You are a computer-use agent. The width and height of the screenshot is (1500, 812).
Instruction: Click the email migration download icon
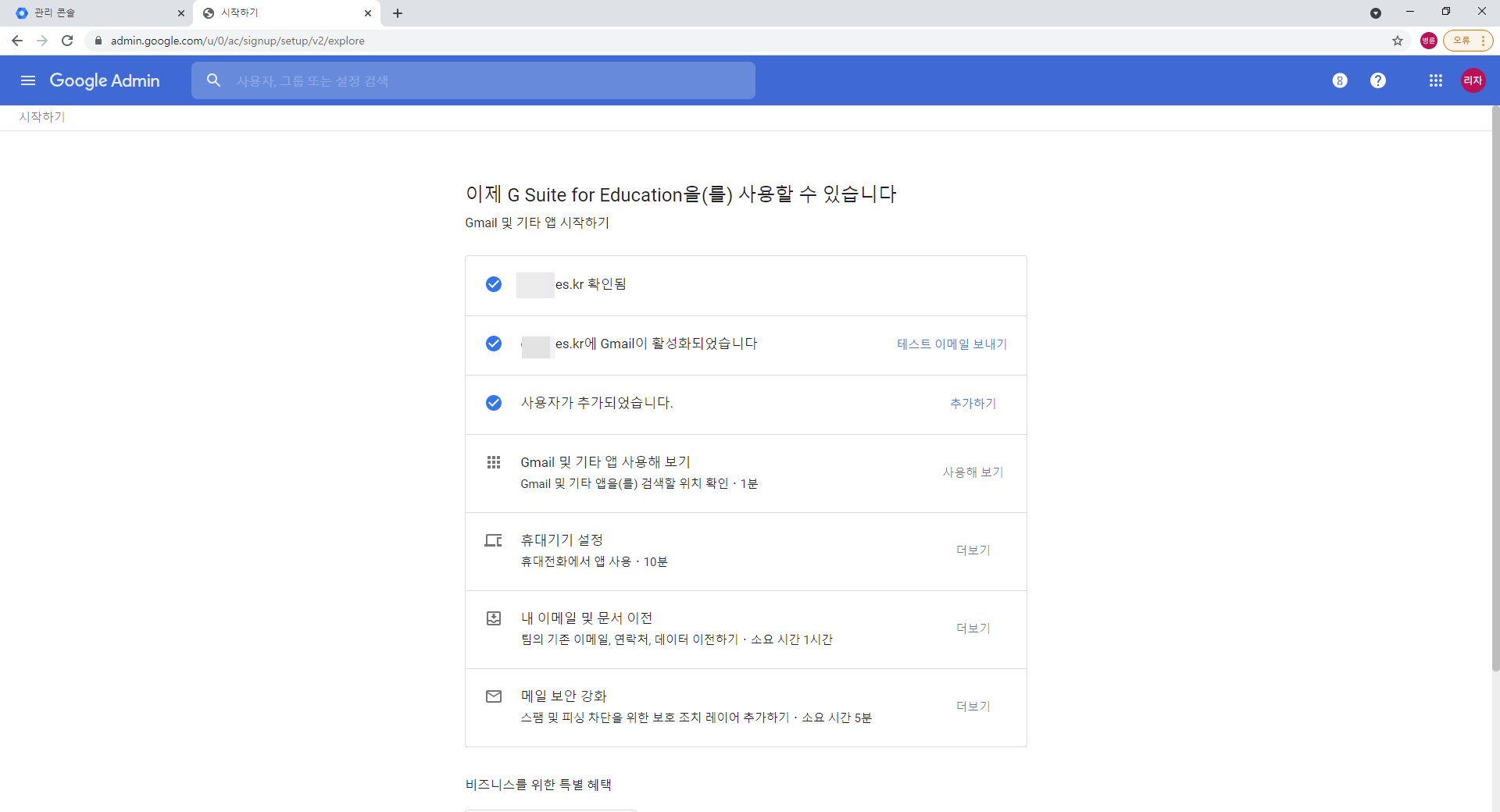pyautogui.click(x=494, y=618)
